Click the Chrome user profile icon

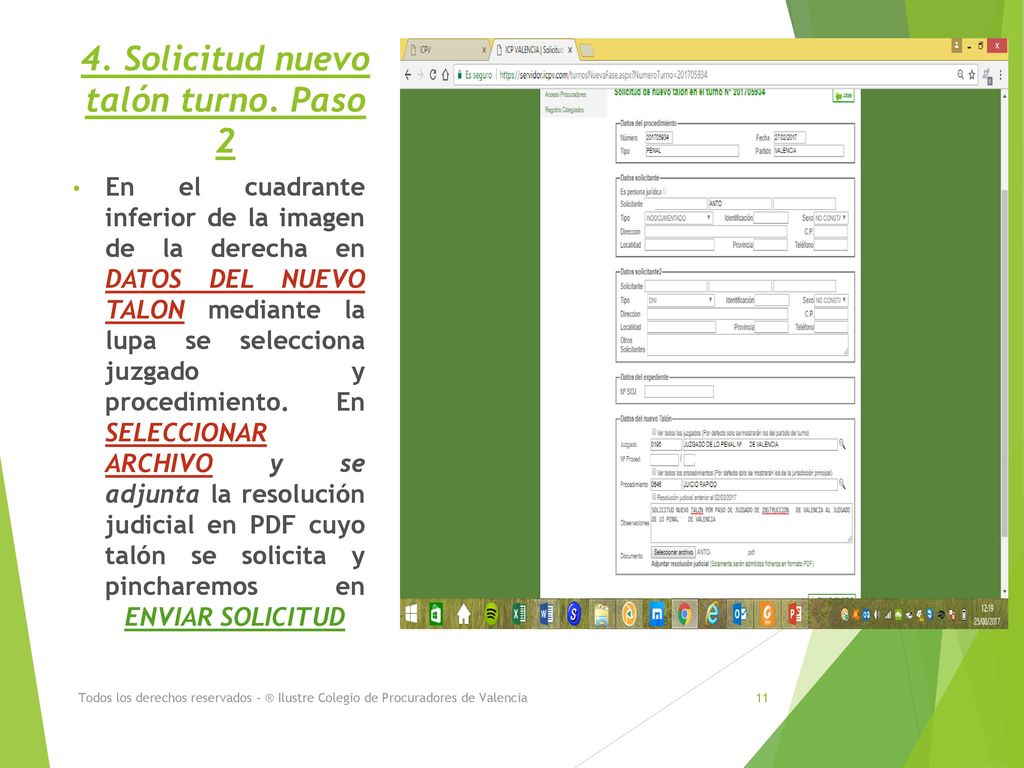[956, 46]
